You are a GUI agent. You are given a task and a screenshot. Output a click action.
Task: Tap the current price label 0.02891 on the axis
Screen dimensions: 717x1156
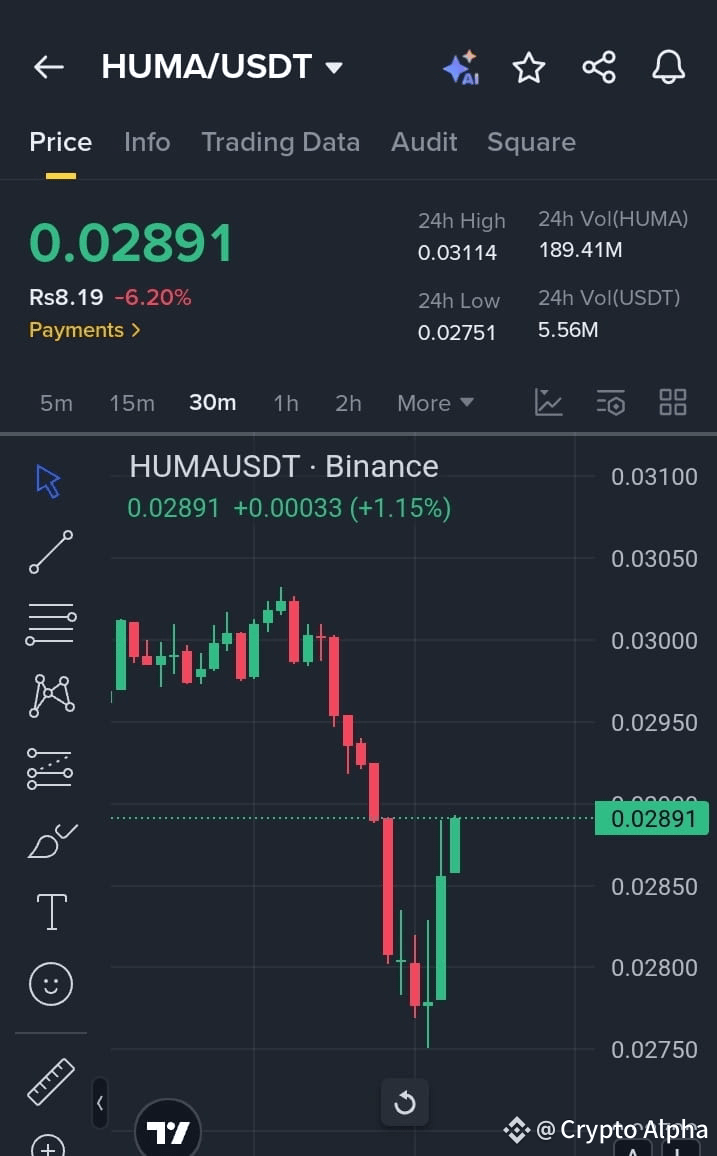coord(652,818)
